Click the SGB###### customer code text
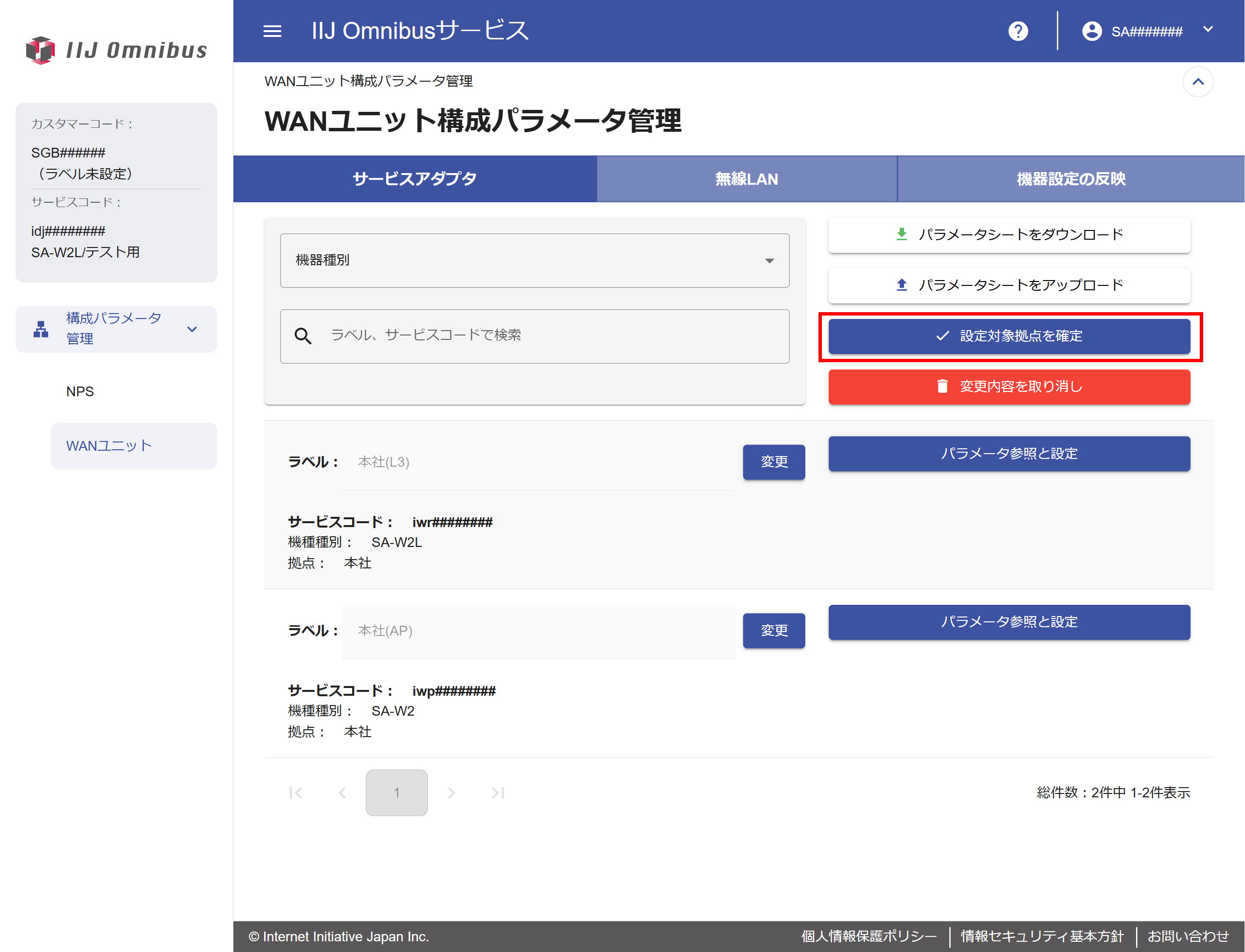 69,153
